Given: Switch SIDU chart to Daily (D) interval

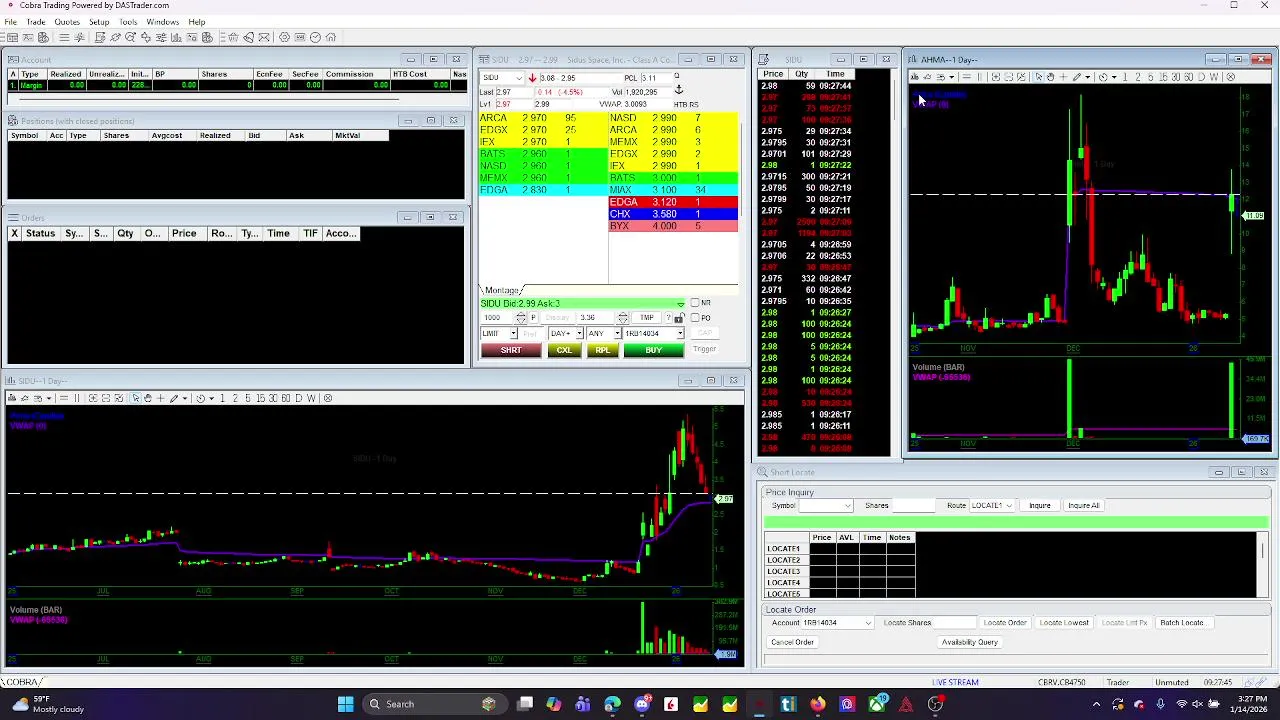Looking at the screenshot, I should coord(299,398).
